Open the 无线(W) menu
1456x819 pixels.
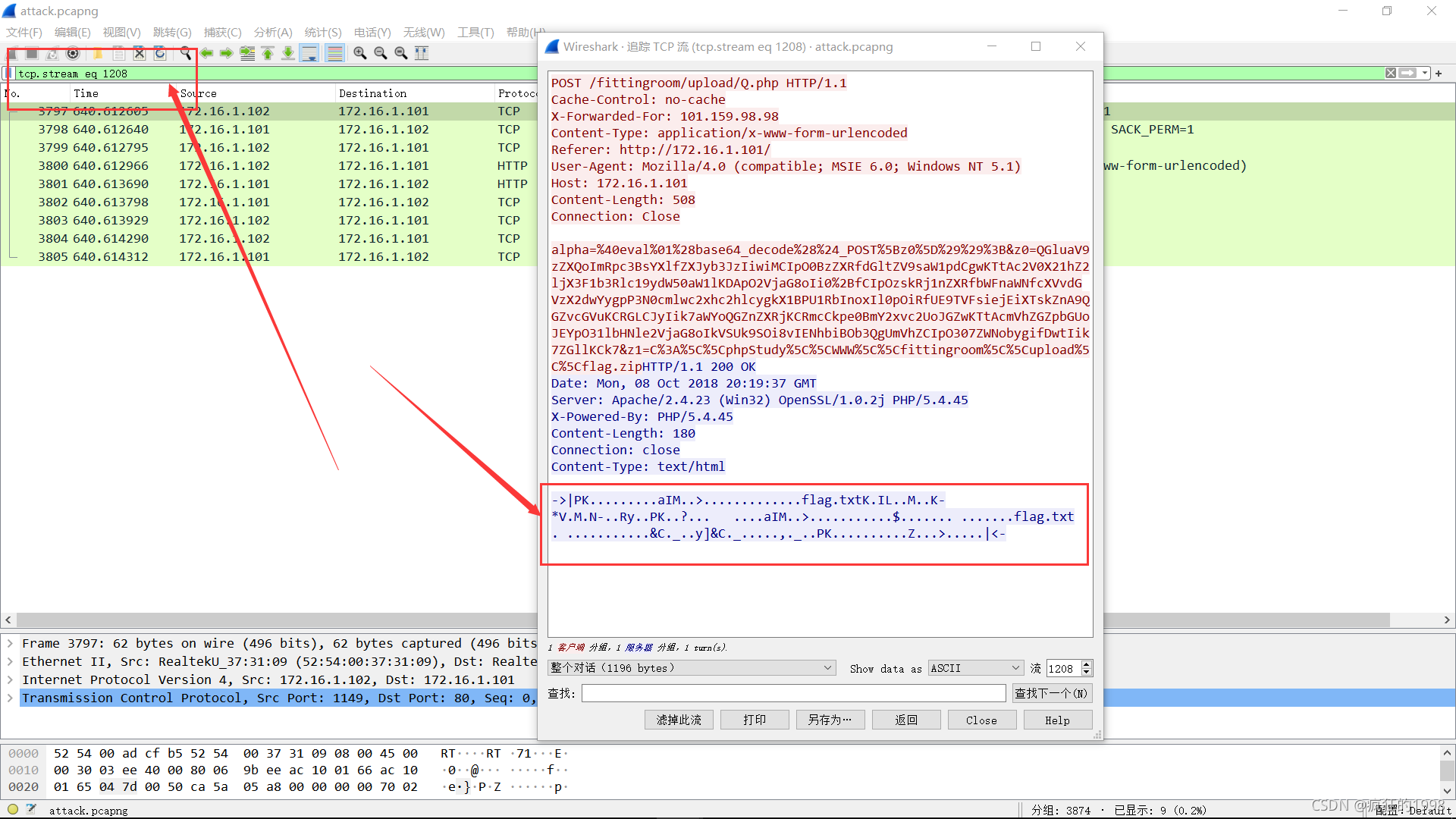pyautogui.click(x=424, y=32)
